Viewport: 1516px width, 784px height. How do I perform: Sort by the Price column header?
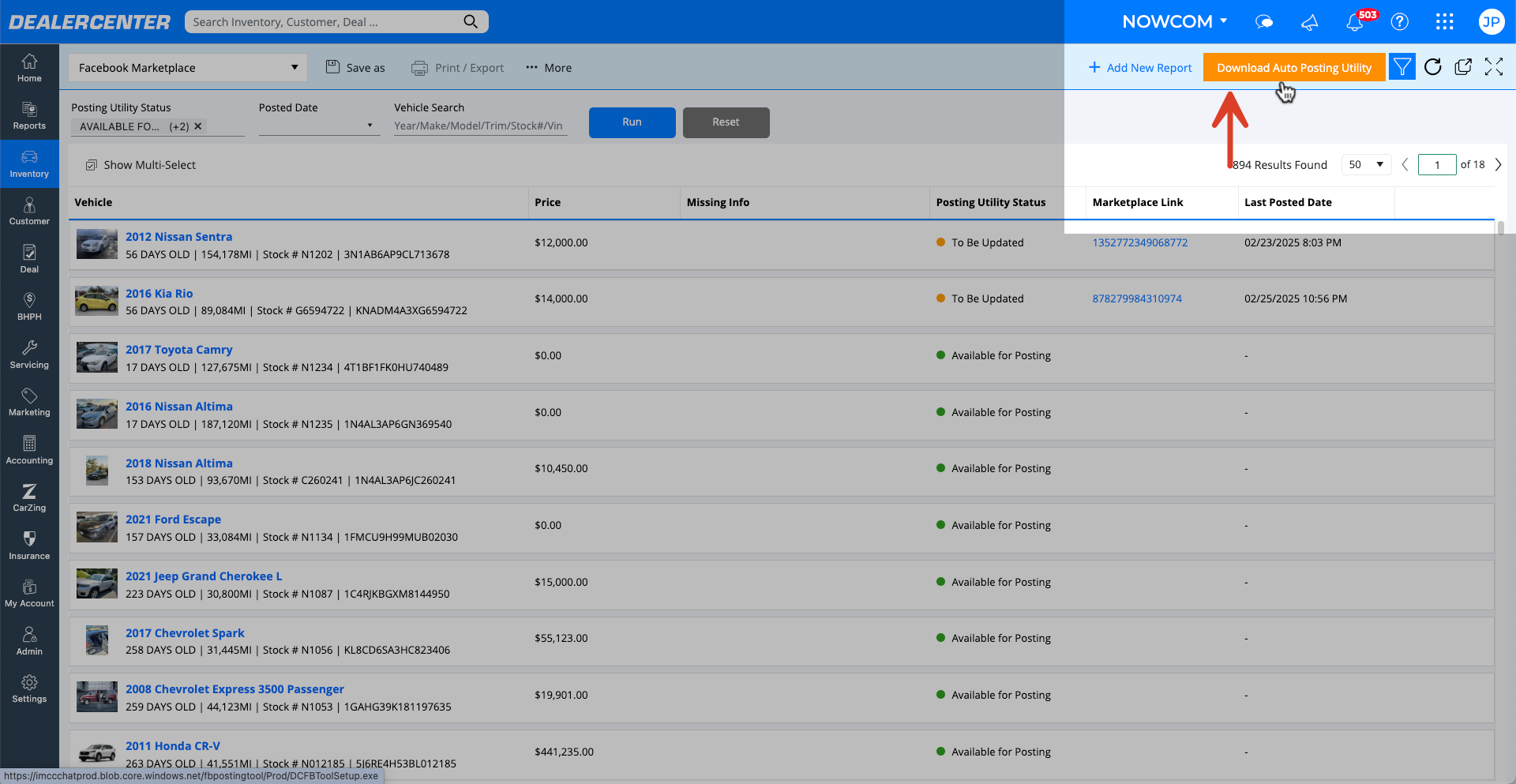pyautogui.click(x=547, y=202)
